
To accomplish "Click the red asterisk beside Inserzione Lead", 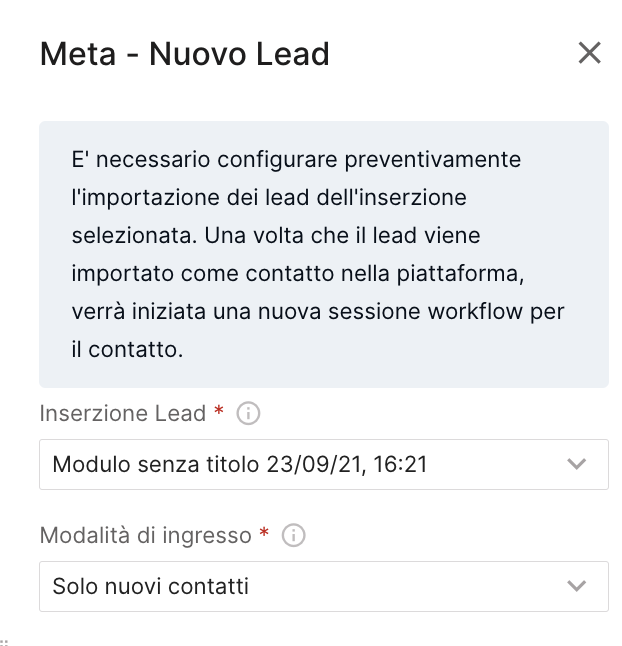I will click(219, 410).
